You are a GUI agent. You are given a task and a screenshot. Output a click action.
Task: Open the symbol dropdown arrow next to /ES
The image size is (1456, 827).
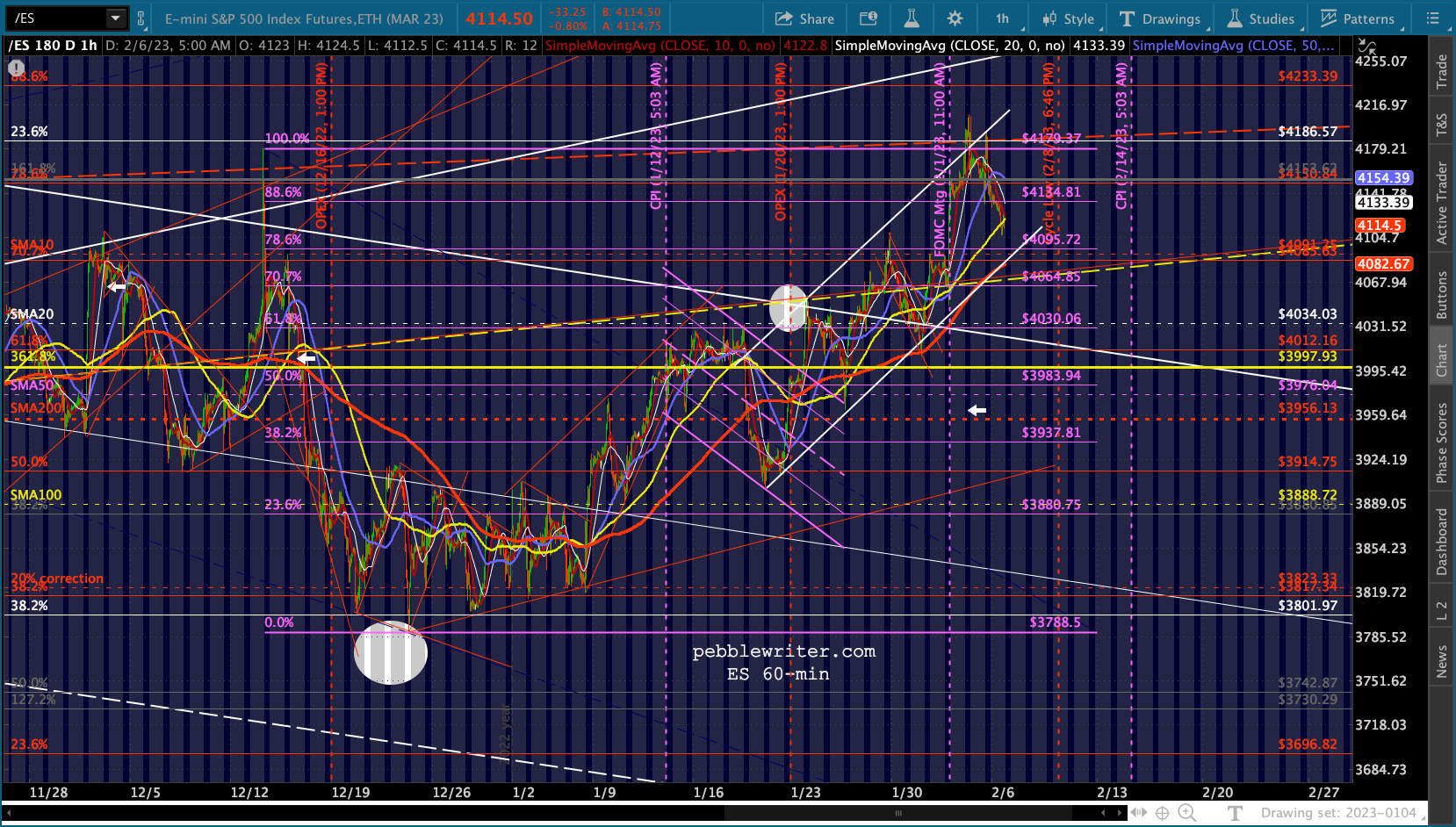click(x=116, y=18)
